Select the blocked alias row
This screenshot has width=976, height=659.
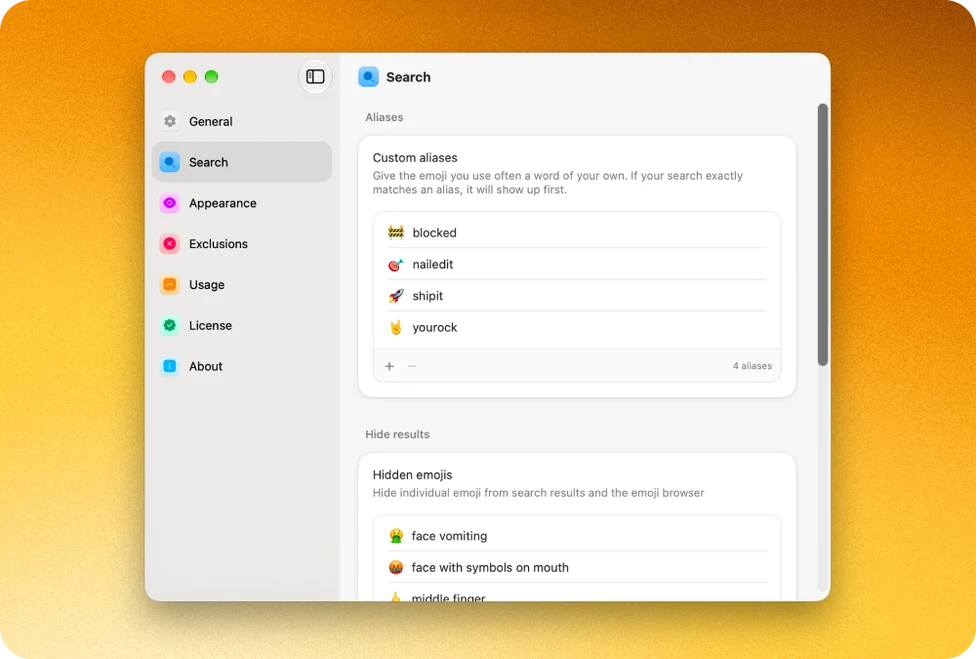coord(577,232)
